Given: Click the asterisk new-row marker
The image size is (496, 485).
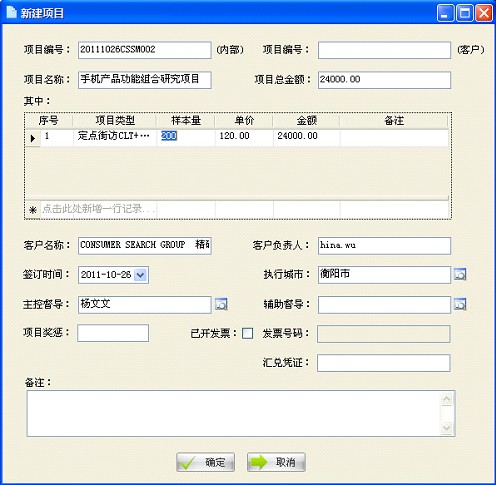Looking at the screenshot, I should (x=33, y=210).
